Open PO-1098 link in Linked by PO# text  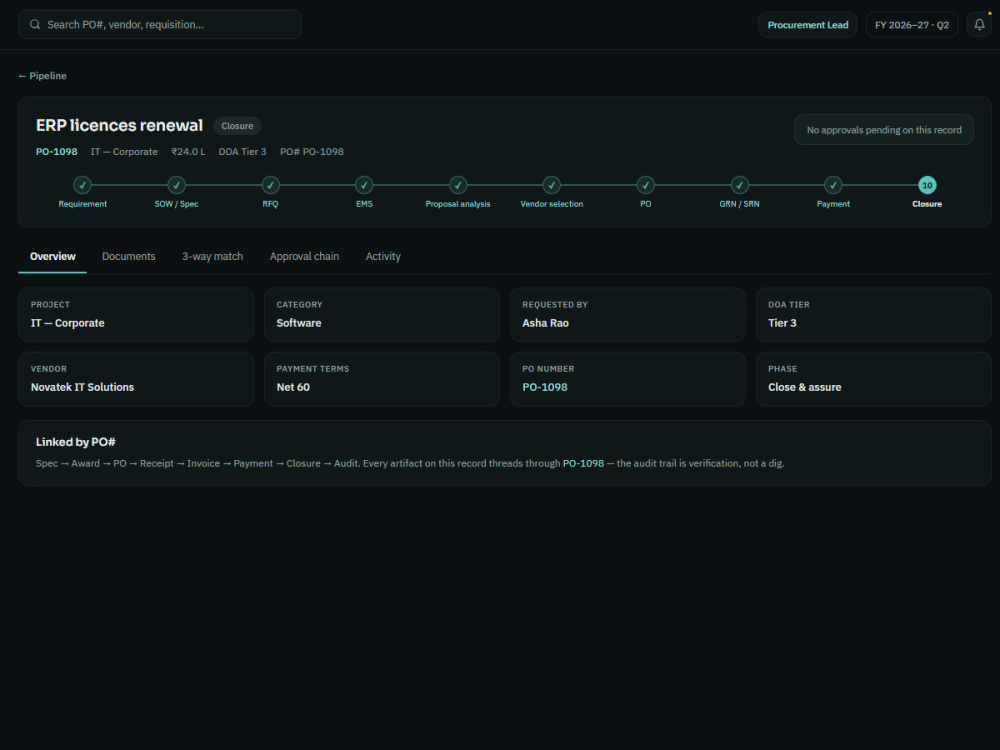(583, 464)
